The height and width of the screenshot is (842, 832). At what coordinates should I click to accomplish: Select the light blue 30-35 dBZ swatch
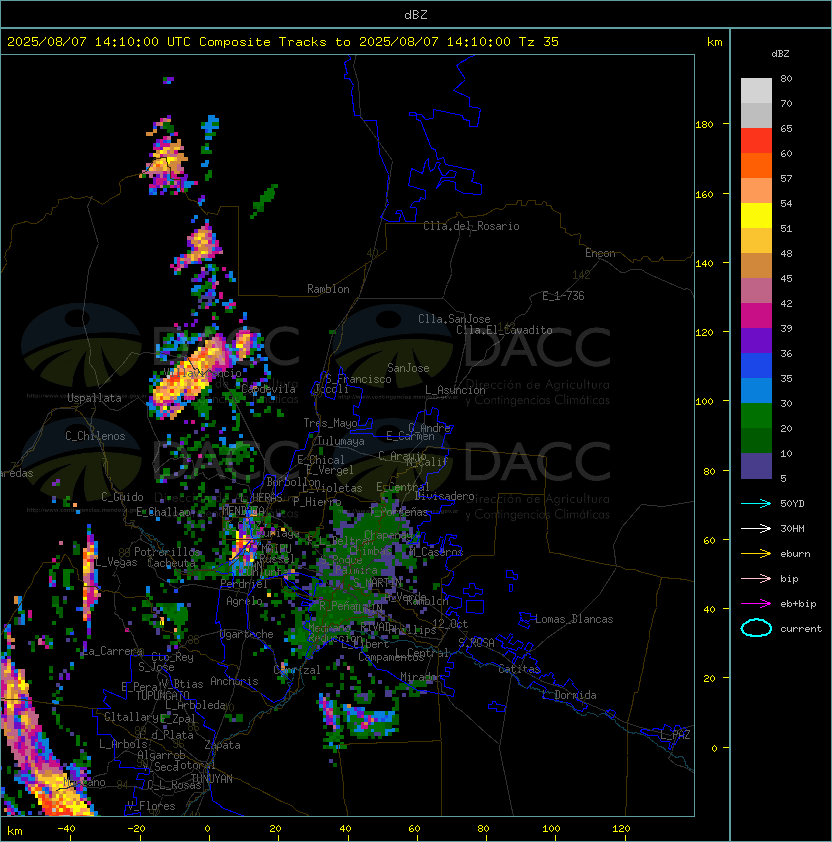point(756,390)
